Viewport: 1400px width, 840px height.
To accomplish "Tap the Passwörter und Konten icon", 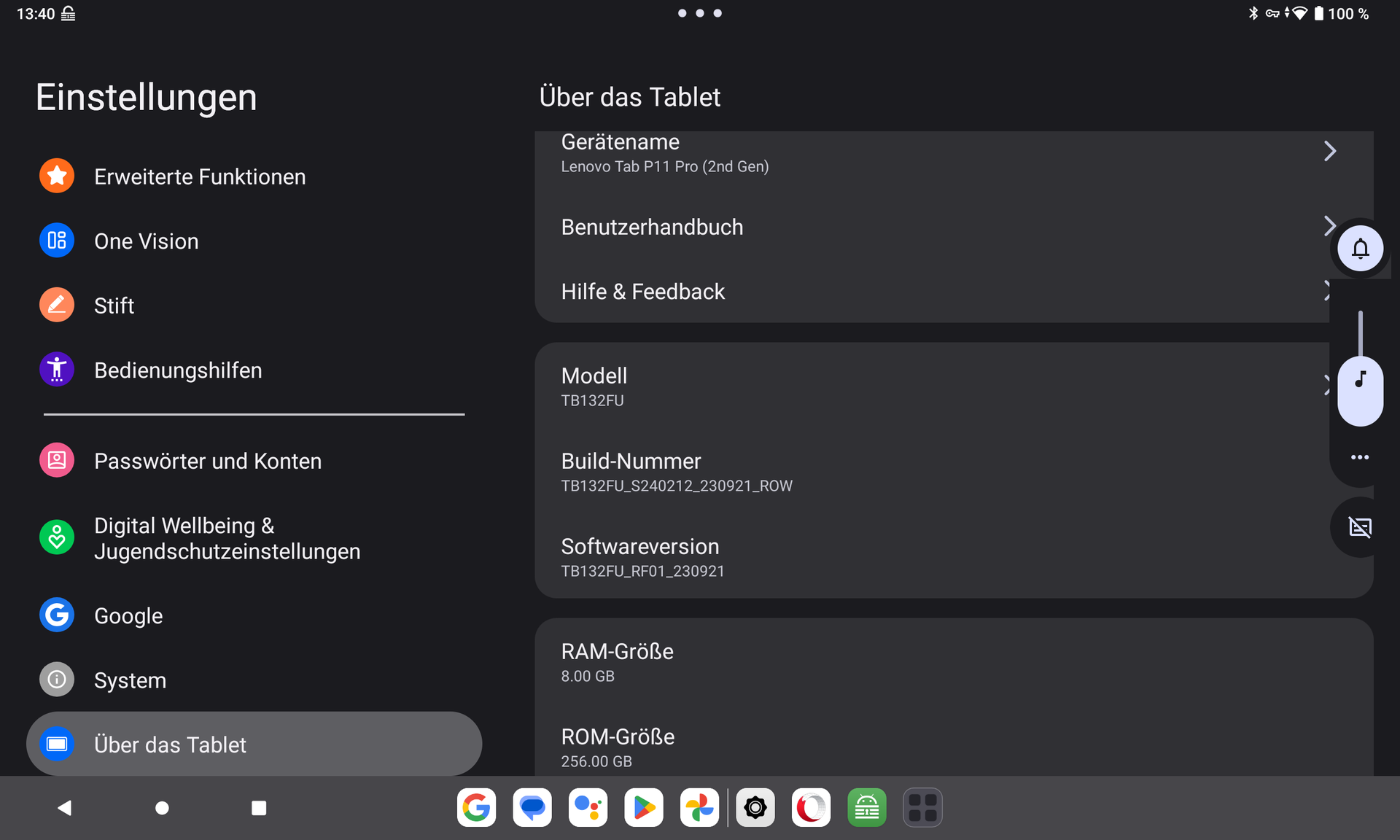I will tap(57, 460).
